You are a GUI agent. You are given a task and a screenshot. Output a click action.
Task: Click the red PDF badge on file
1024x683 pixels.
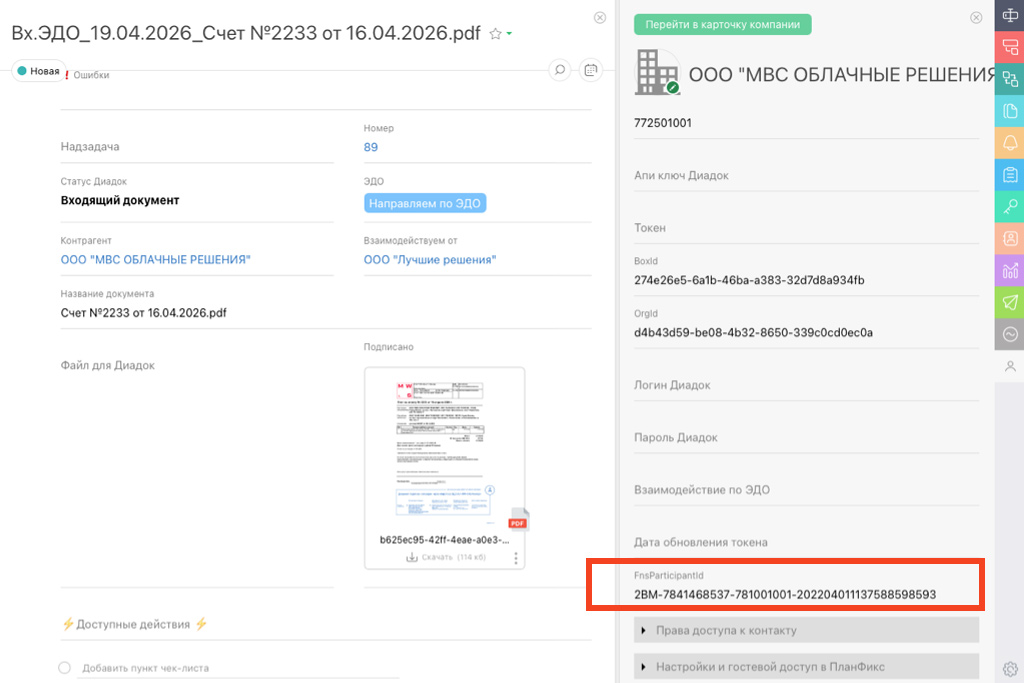[518, 522]
